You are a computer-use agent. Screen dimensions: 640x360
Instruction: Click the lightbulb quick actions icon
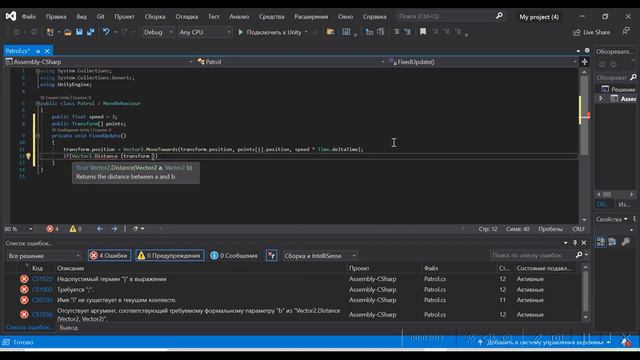pyautogui.click(x=29, y=156)
